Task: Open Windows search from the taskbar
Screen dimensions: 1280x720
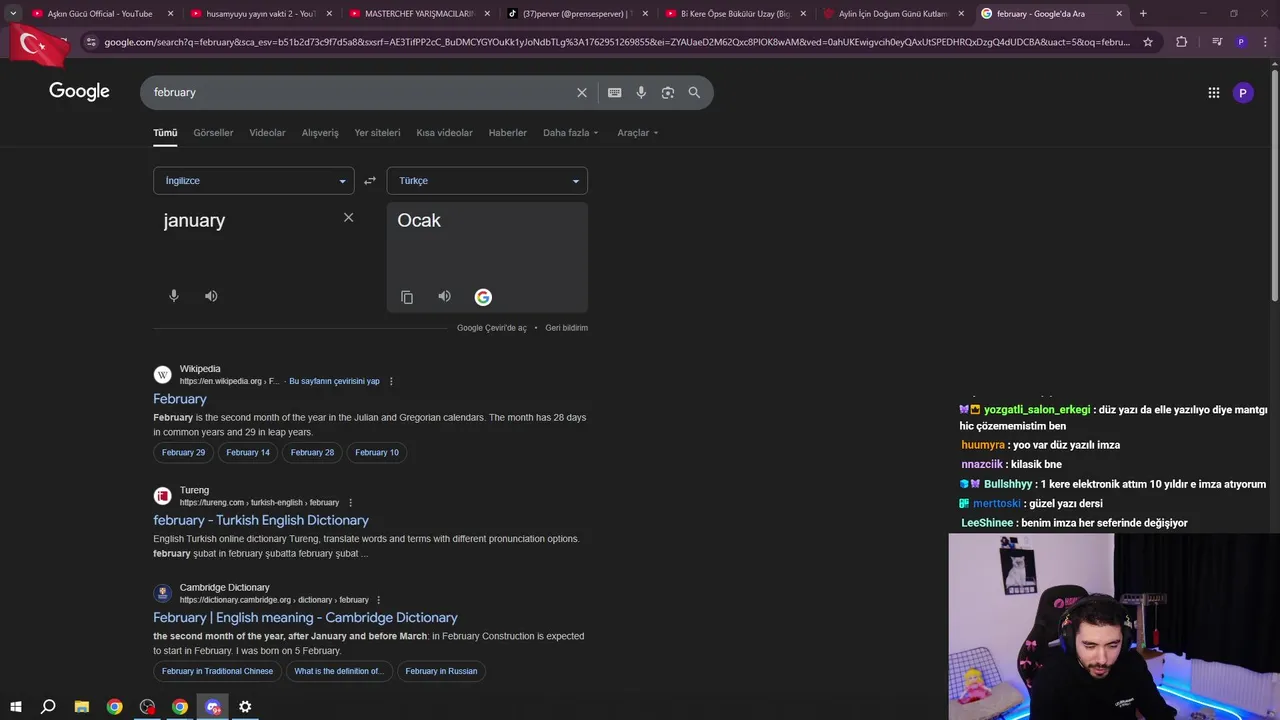Action: click(x=48, y=707)
